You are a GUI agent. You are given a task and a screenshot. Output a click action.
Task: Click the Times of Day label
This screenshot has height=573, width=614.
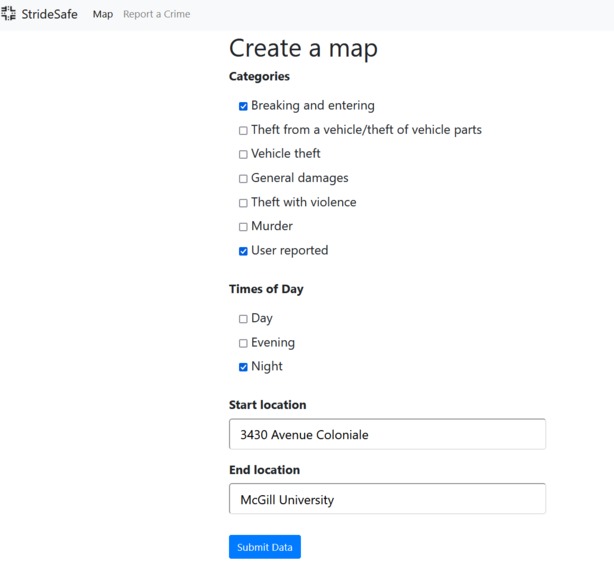(x=266, y=289)
